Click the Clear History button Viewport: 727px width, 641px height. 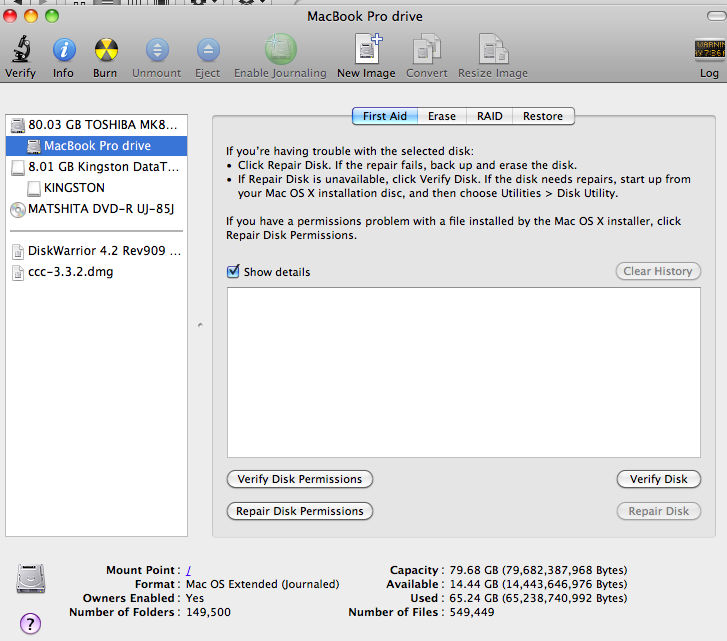pyautogui.click(x=658, y=271)
